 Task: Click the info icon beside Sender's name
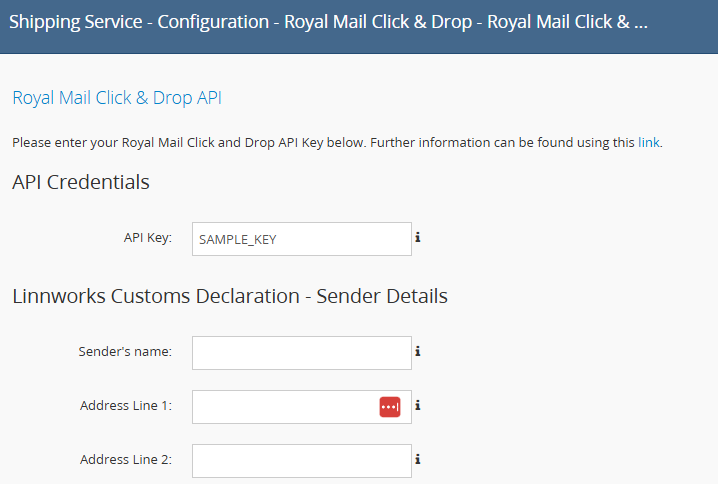pos(417,352)
